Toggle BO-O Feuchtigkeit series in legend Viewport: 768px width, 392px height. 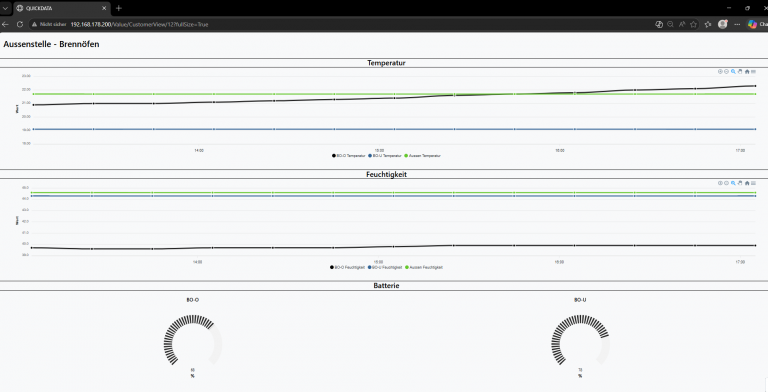pos(347,268)
